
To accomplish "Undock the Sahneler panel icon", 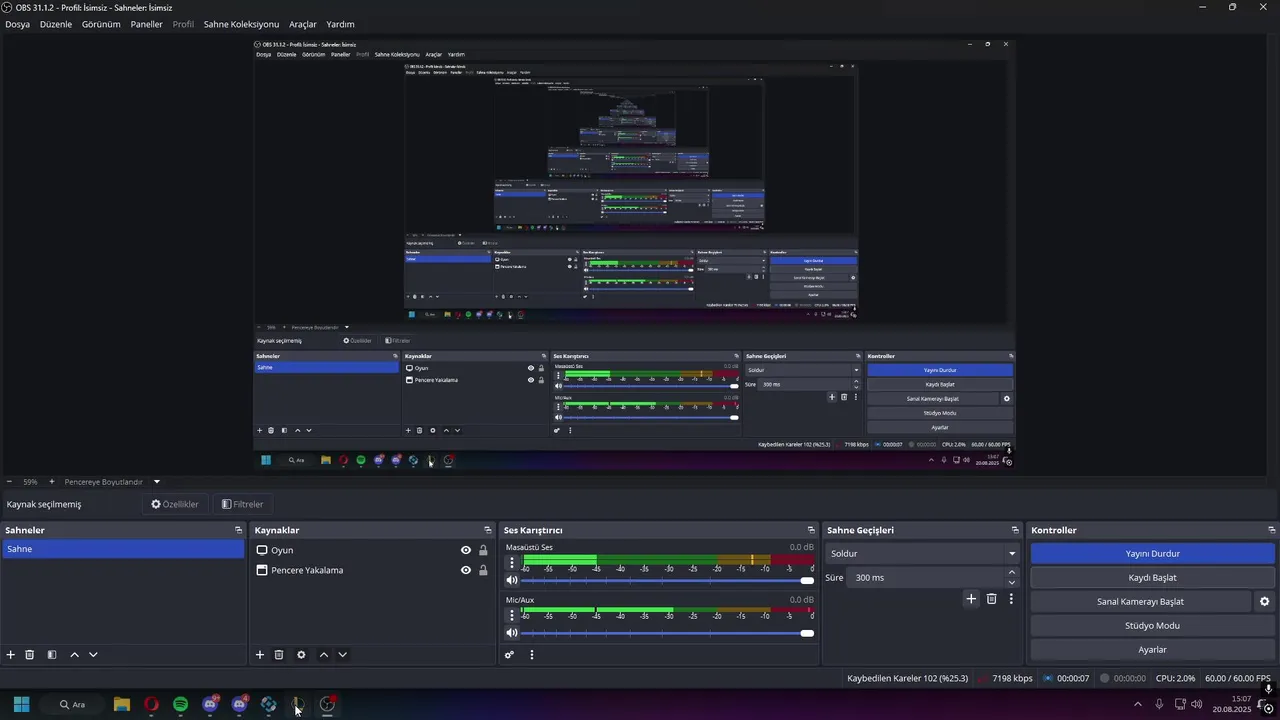I will (x=238, y=530).
